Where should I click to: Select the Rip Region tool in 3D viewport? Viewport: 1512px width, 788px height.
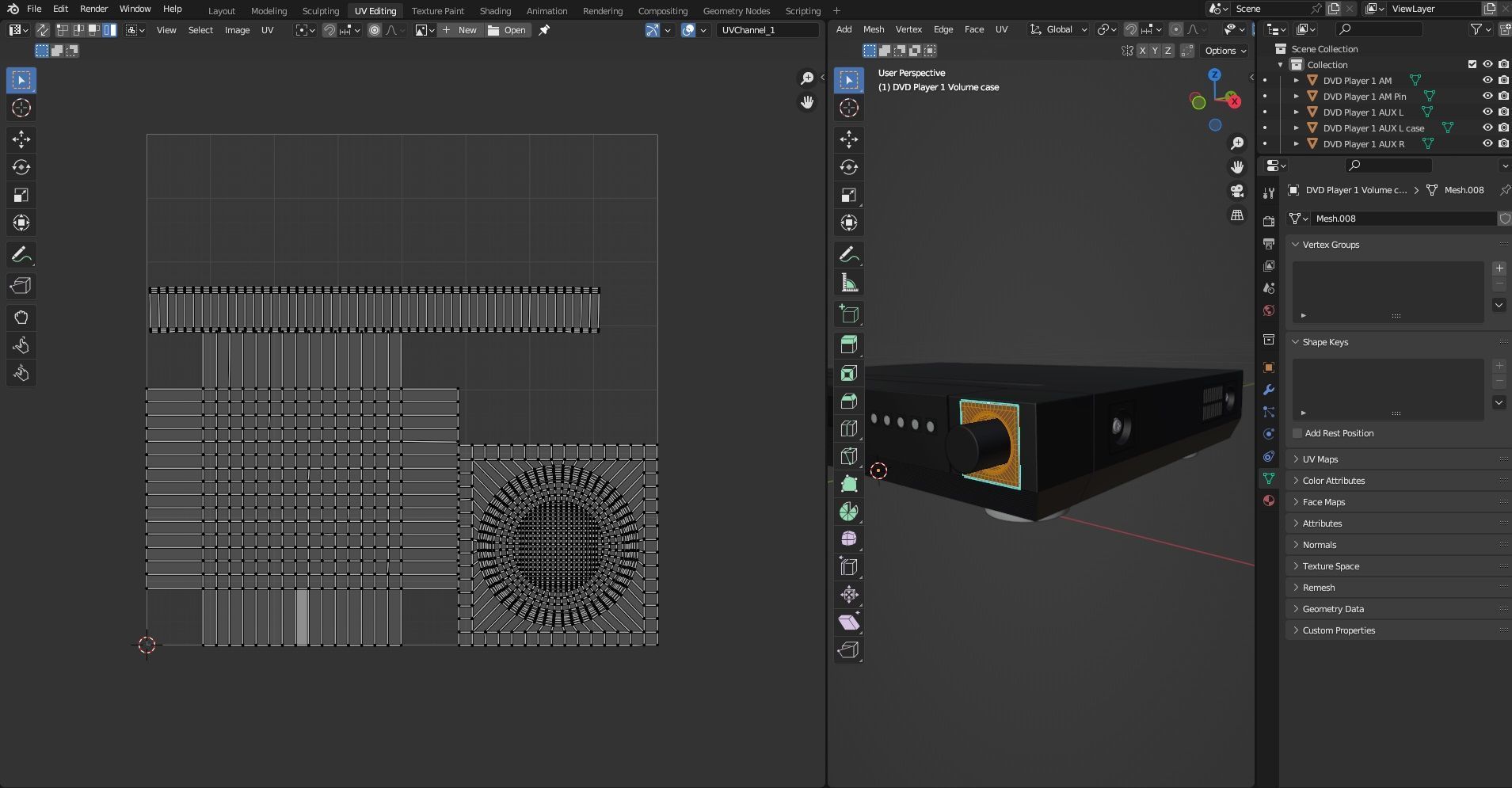click(849, 650)
